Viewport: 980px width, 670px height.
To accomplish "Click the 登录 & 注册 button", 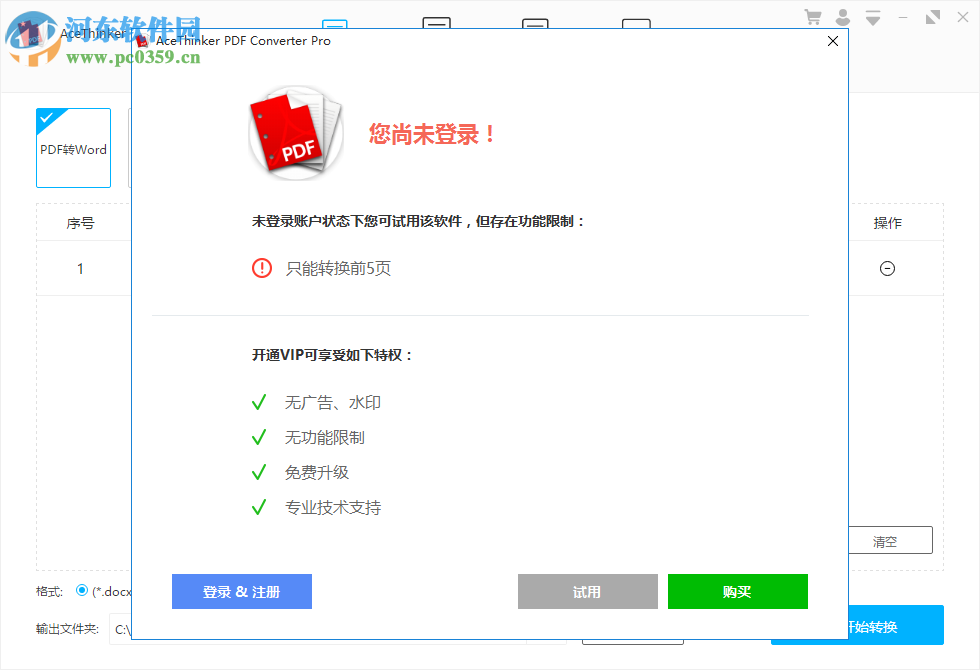I will point(241,591).
